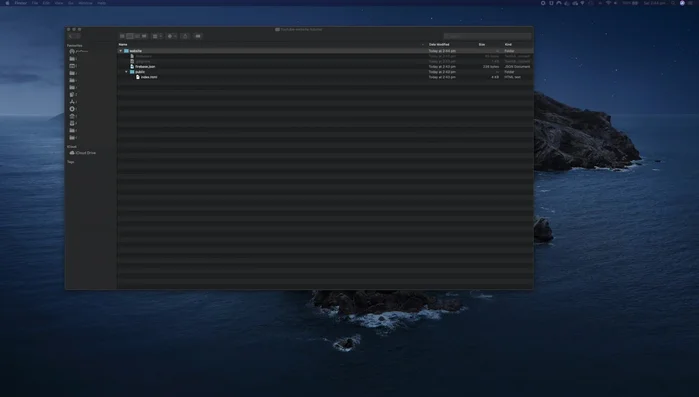Sort by the Size column header
Image resolution: width=699 pixels, height=397 pixels.
point(482,45)
